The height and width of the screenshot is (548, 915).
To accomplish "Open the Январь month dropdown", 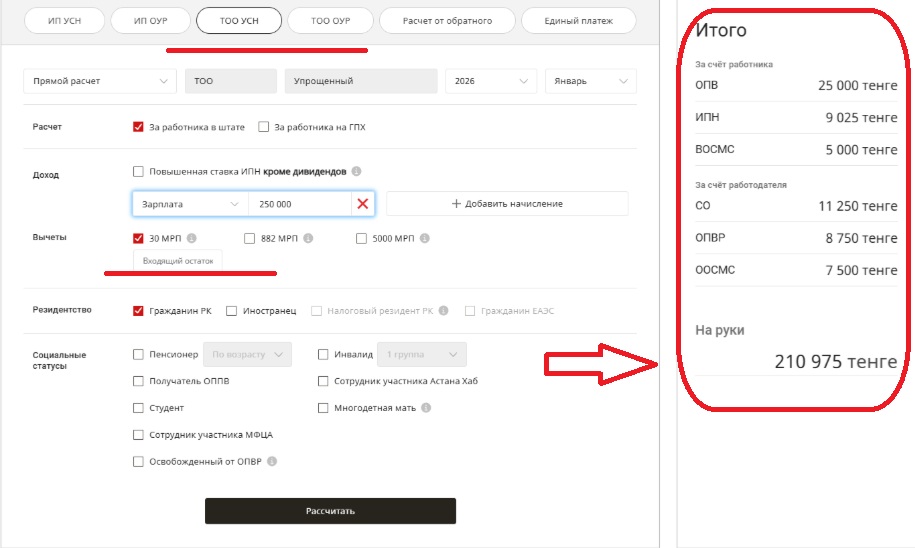I will [590, 81].
